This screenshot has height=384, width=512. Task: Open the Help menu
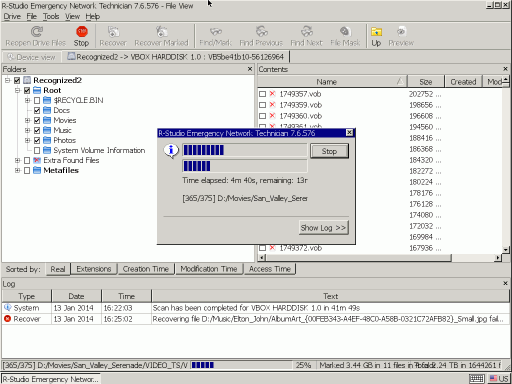point(93,16)
